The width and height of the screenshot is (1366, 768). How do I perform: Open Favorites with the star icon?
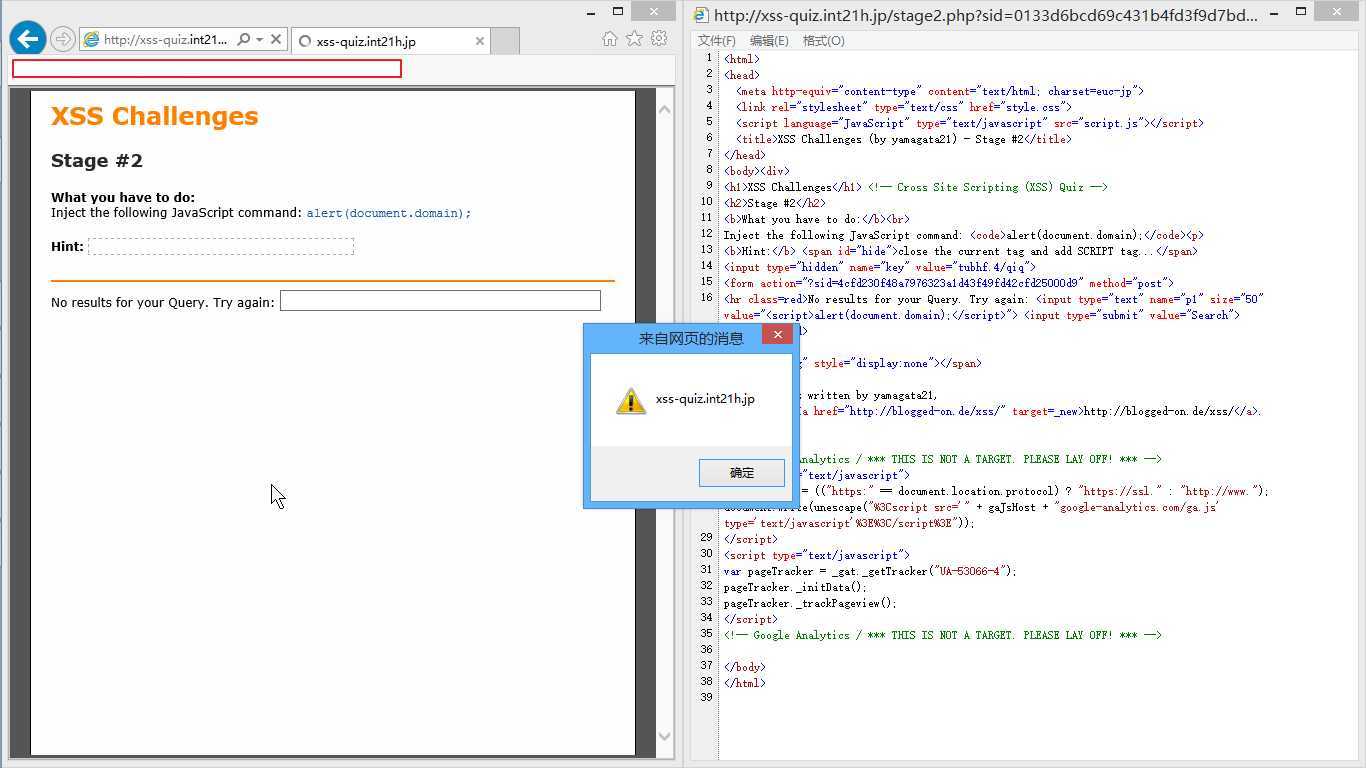coord(634,39)
